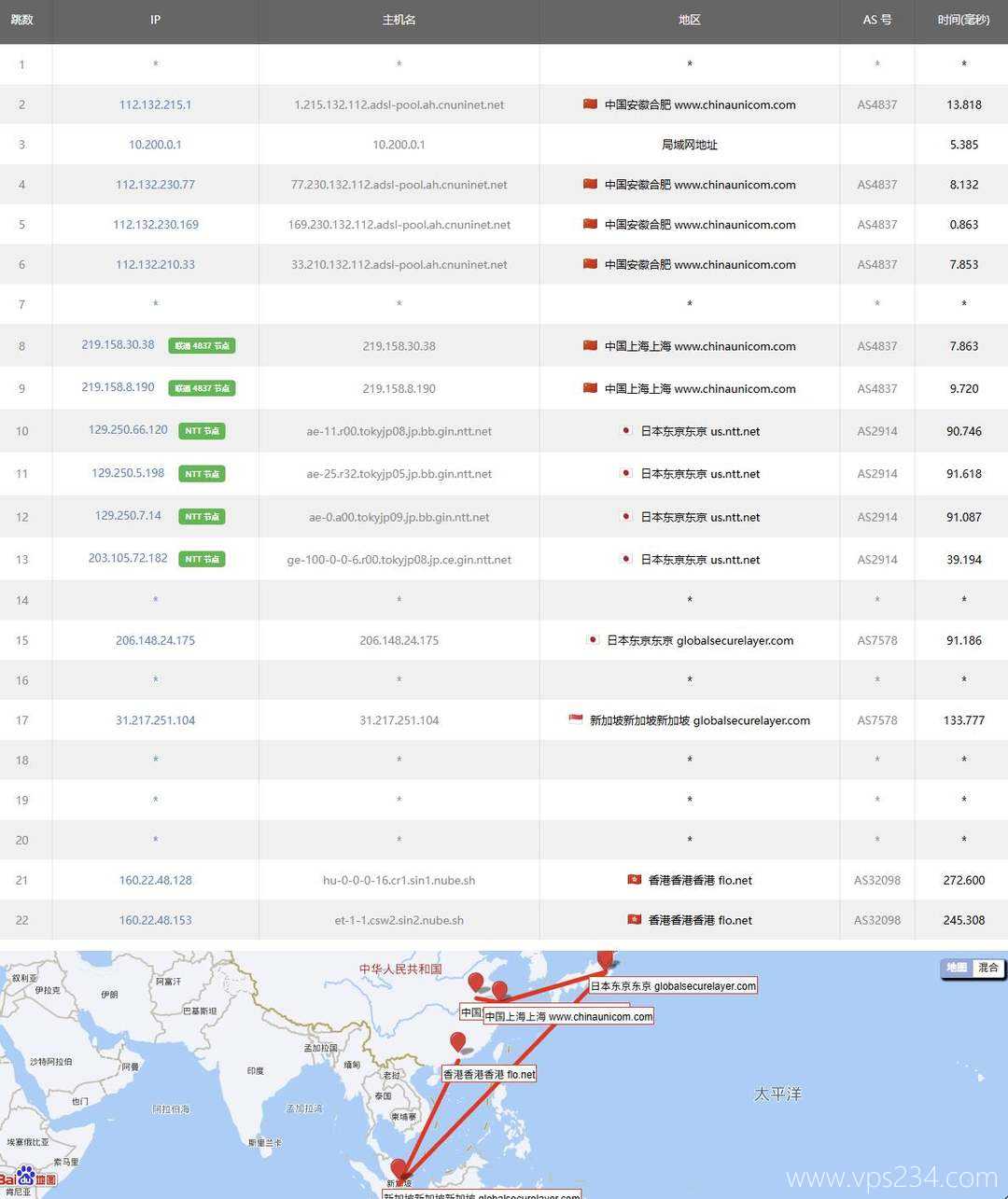Viewport: 1008px width, 1199px height.
Task: Open IP link 219.158.8.190
Action: coord(118,387)
